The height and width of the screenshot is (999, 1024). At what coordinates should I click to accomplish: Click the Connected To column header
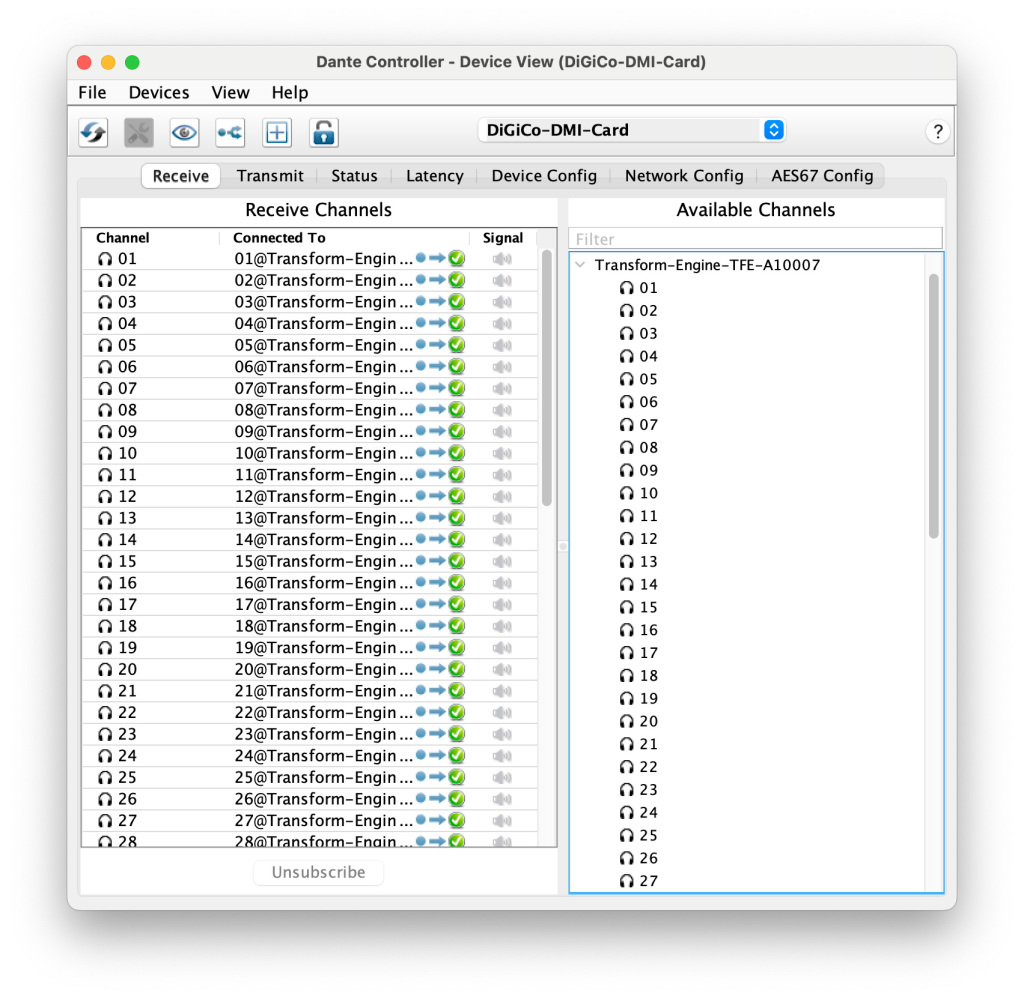pos(279,238)
